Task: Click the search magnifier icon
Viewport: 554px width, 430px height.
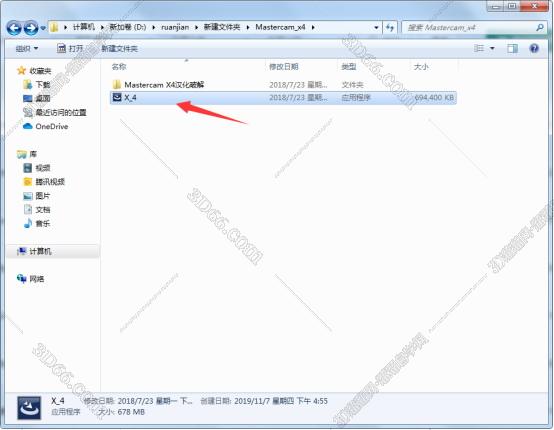Action: 540,27
